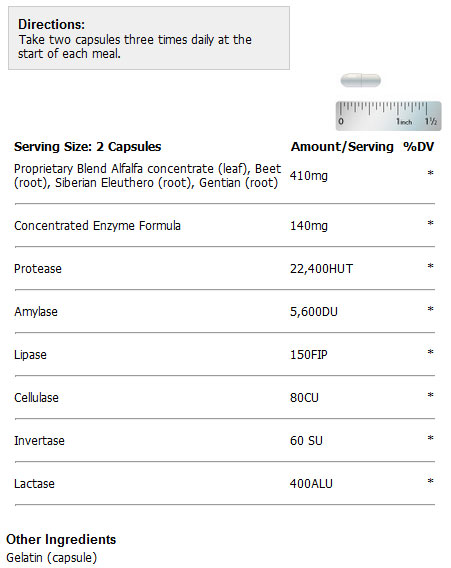Select the Amylase ingredient label
451x568 pixels.
pos(36,312)
